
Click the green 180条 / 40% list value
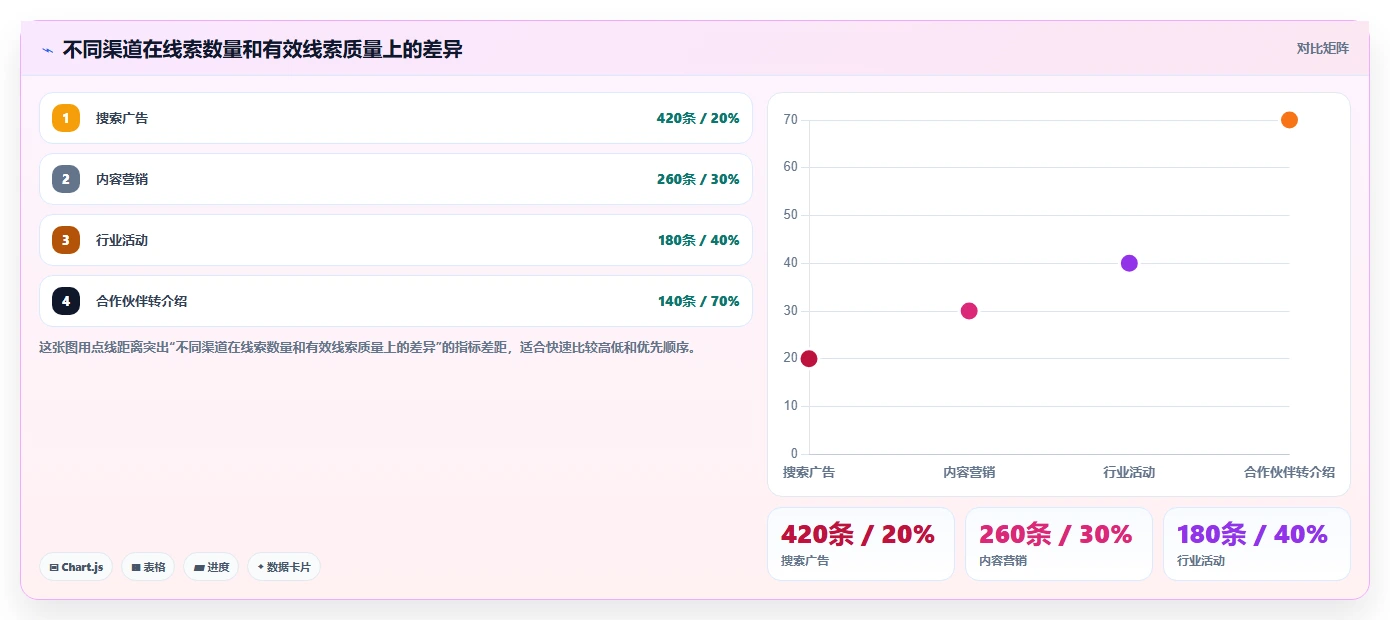pos(698,240)
